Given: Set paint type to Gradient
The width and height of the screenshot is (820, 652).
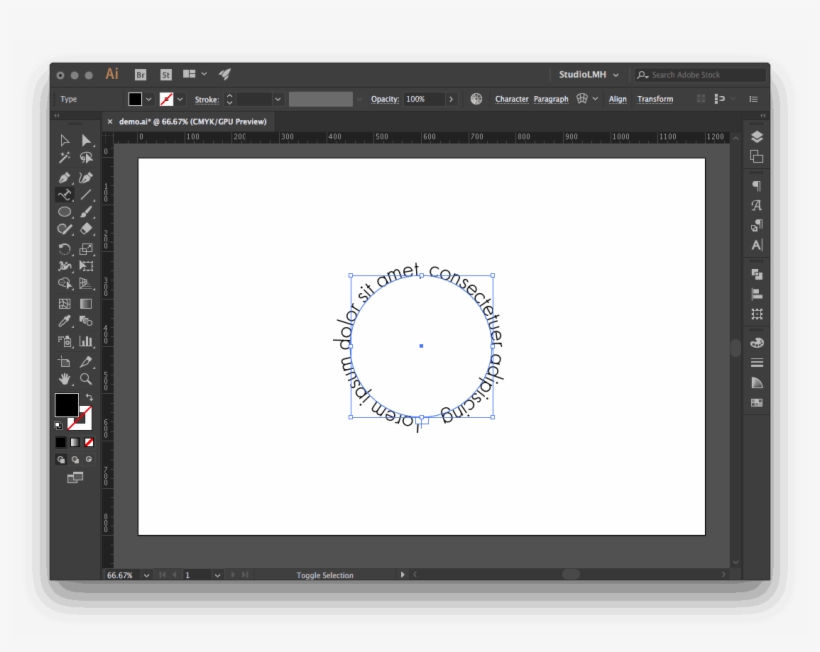Looking at the screenshot, I should [75, 442].
